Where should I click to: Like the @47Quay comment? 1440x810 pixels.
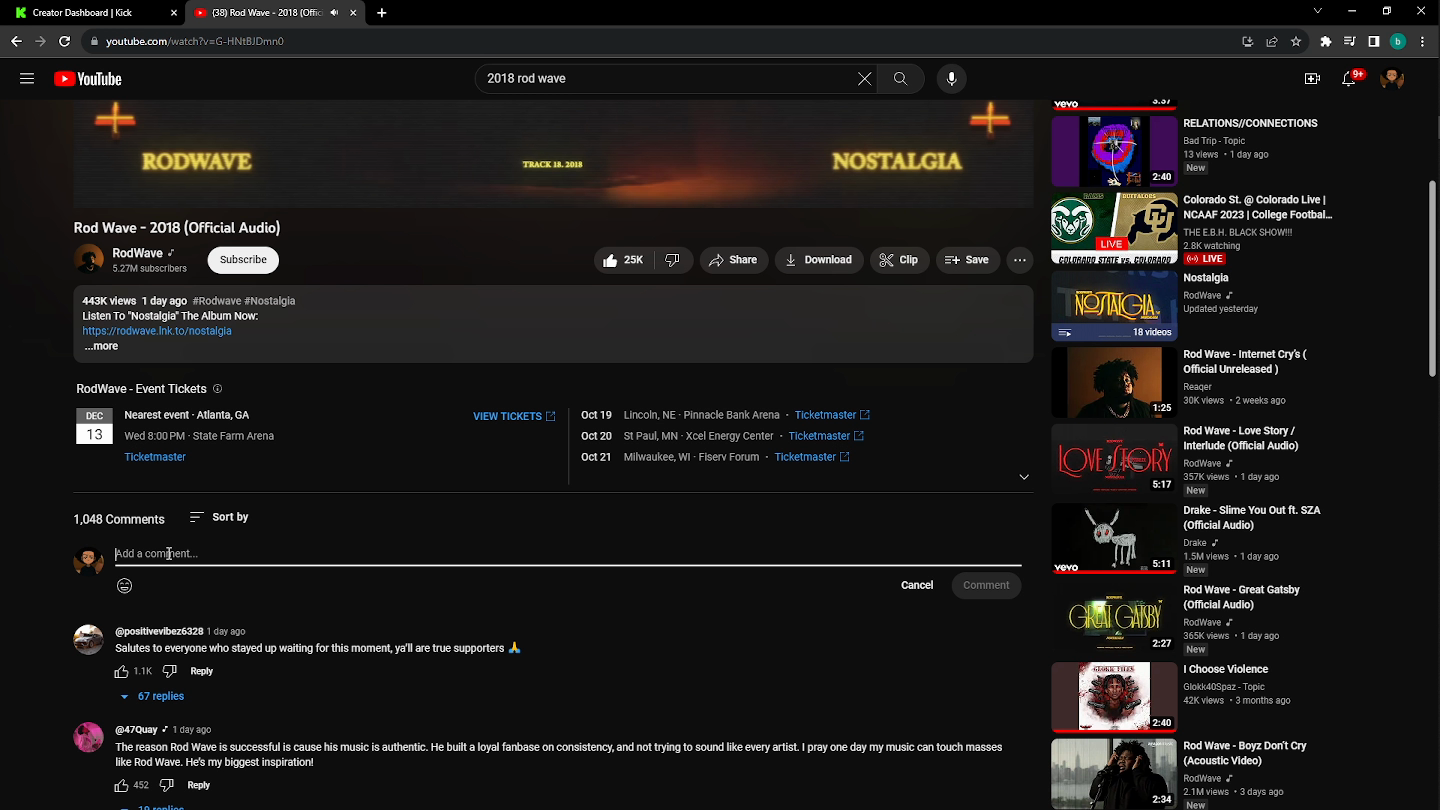pos(122,786)
